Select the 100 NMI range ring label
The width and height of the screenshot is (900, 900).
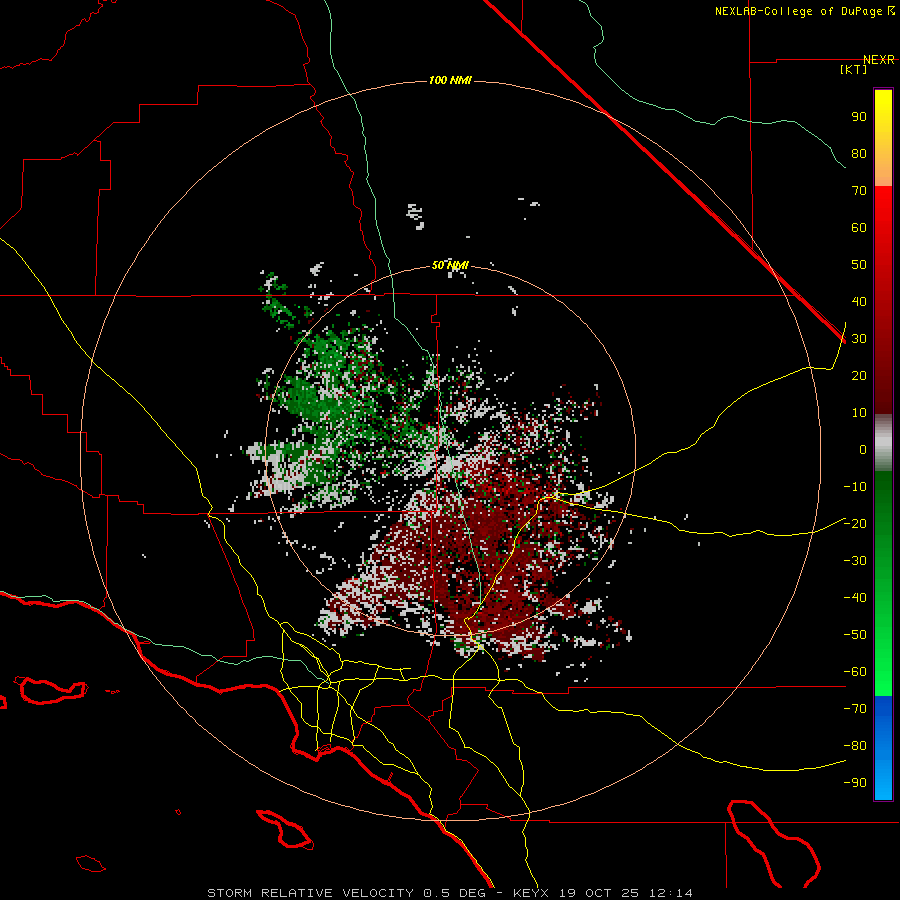450,80
